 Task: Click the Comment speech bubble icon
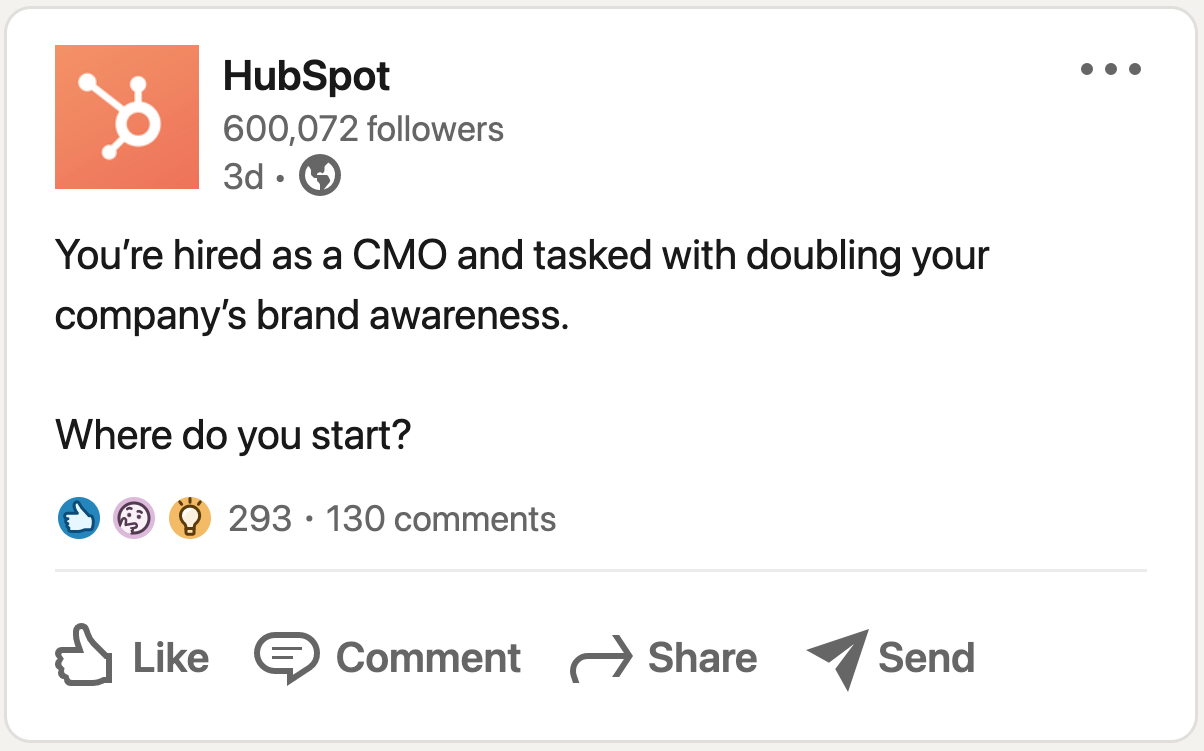(x=286, y=658)
